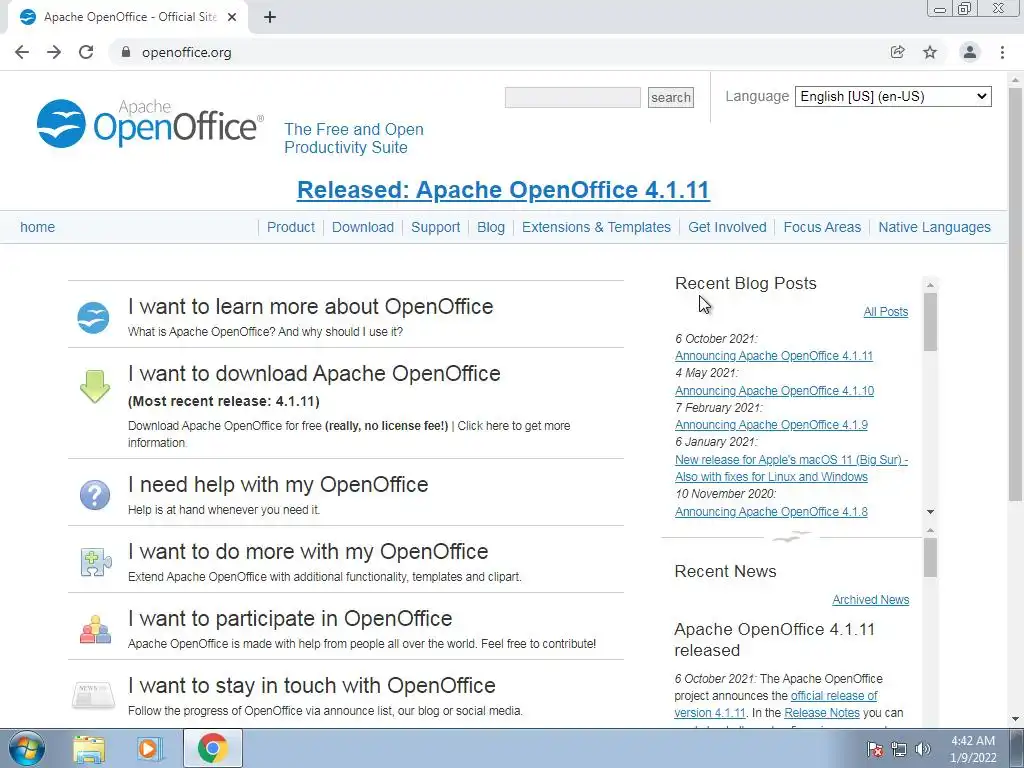This screenshot has width=1024, height=768.
Task: Bookmark this page with the star icon
Action: point(930,52)
